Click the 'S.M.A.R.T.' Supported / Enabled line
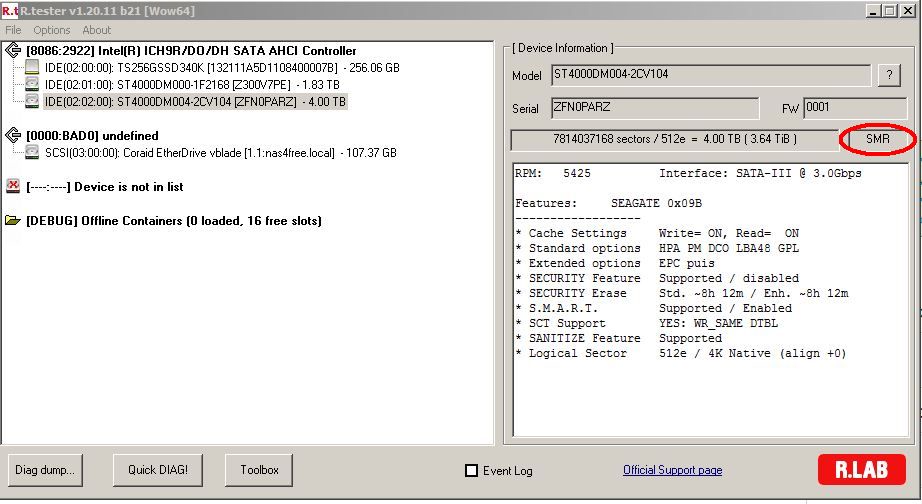The height and width of the screenshot is (504, 922). [x=653, y=308]
